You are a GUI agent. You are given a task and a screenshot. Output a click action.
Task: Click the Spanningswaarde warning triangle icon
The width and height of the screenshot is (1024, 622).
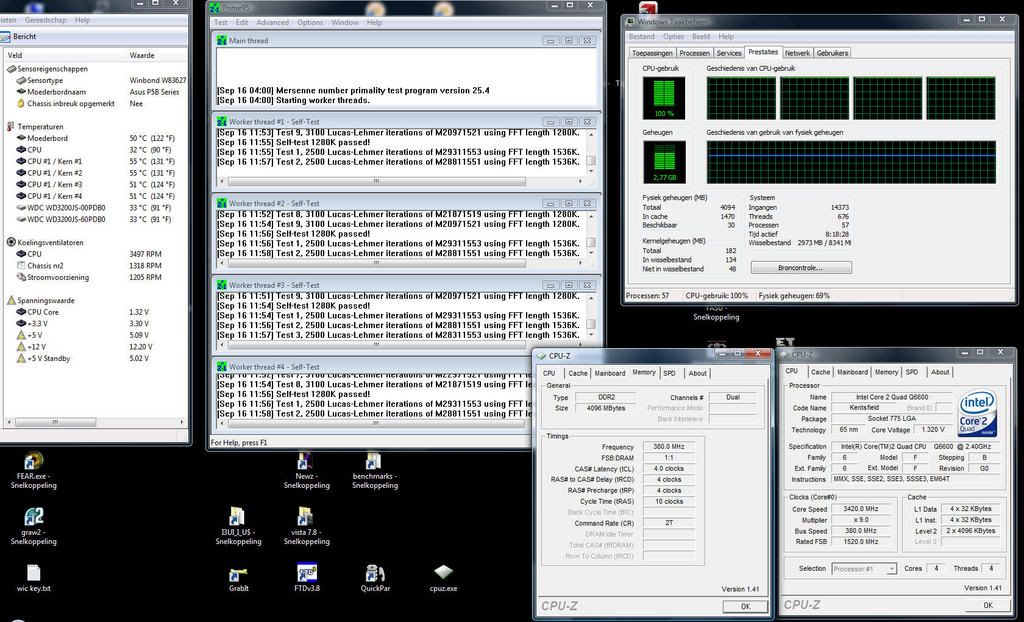click(11, 301)
